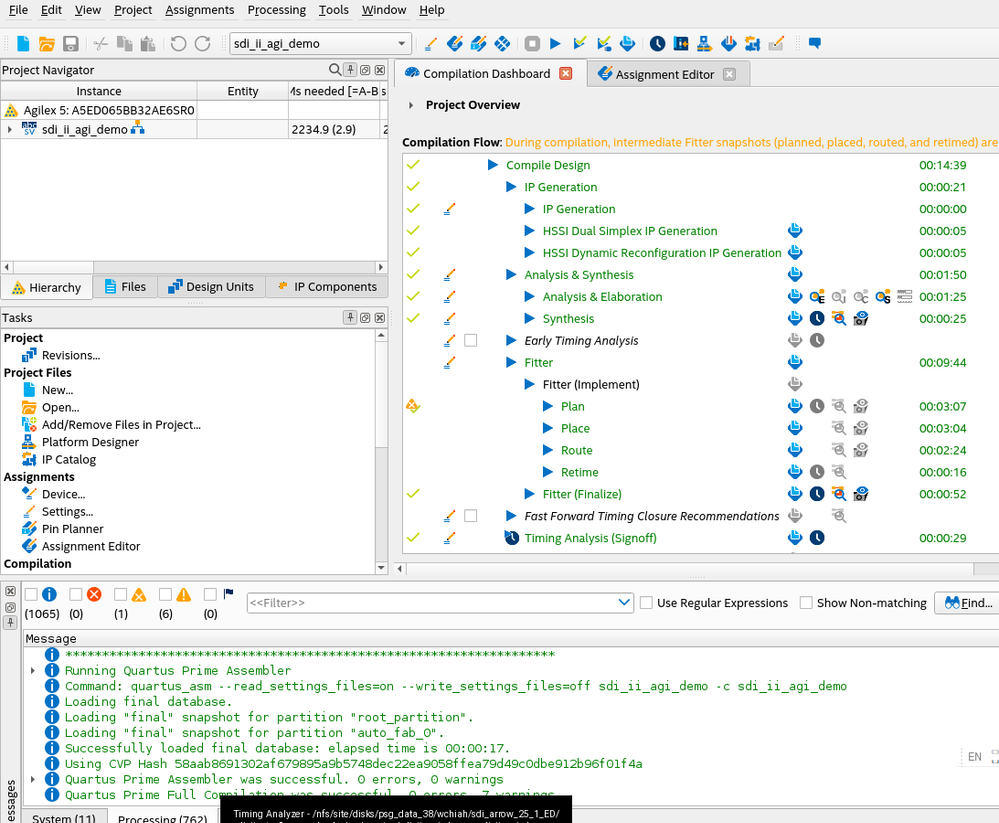Check the Early Timing Analysis checkbox
Screen dimensions: 999x823
(x=471, y=341)
